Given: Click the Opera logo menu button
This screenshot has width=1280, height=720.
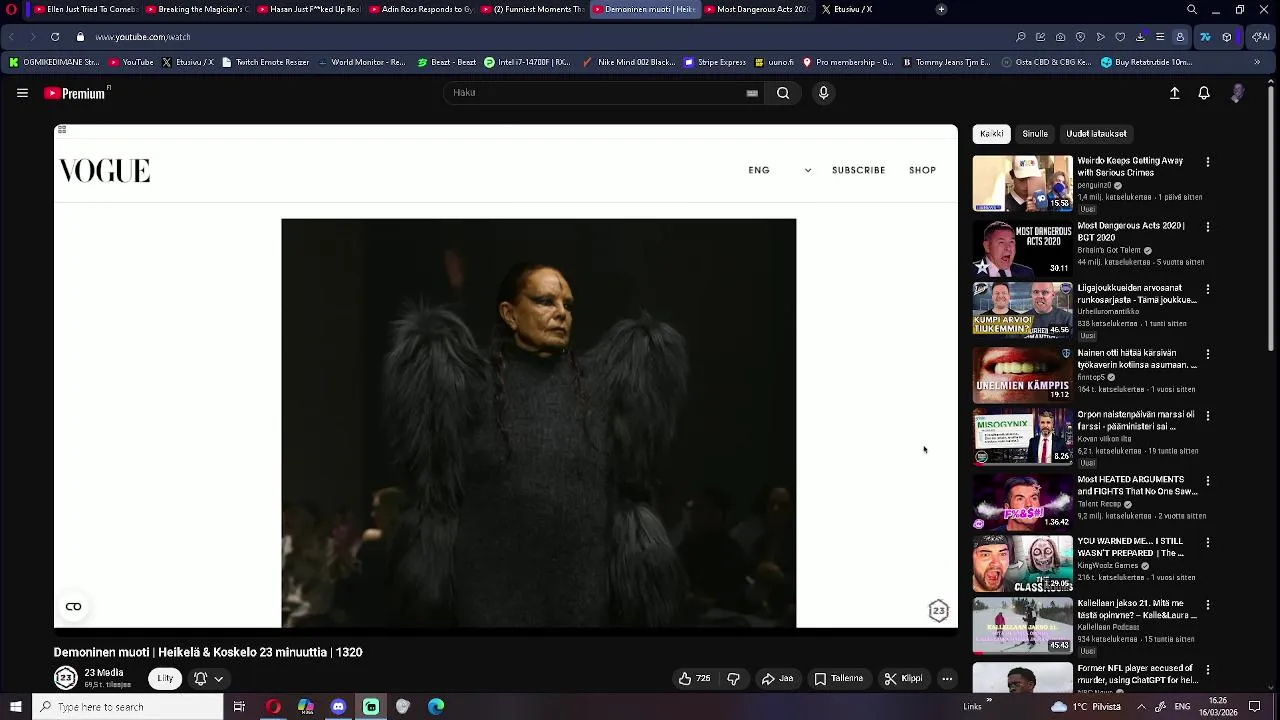Looking at the screenshot, I should pos(12,9).
